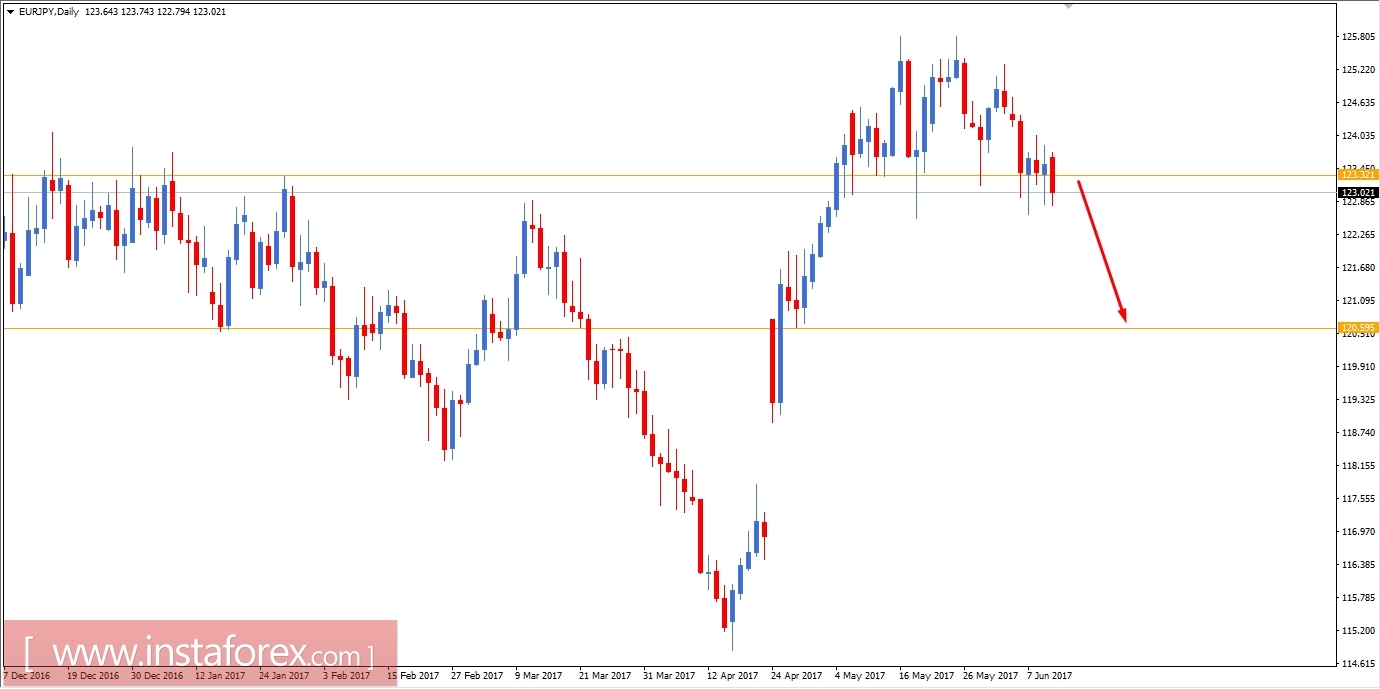The image size is (1380, 689).
Task: Click the 118.740 price axis label
Action: click(1360, 433)
